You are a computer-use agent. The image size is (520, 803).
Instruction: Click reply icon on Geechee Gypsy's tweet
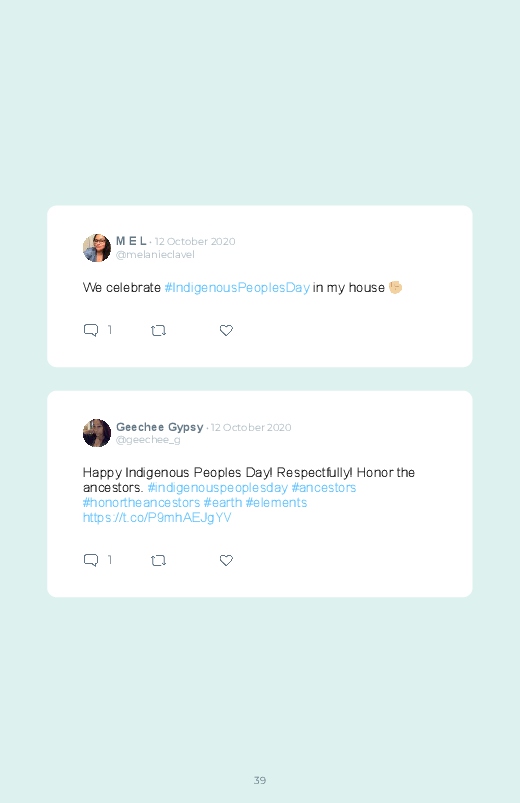click(x=91, y=560)
